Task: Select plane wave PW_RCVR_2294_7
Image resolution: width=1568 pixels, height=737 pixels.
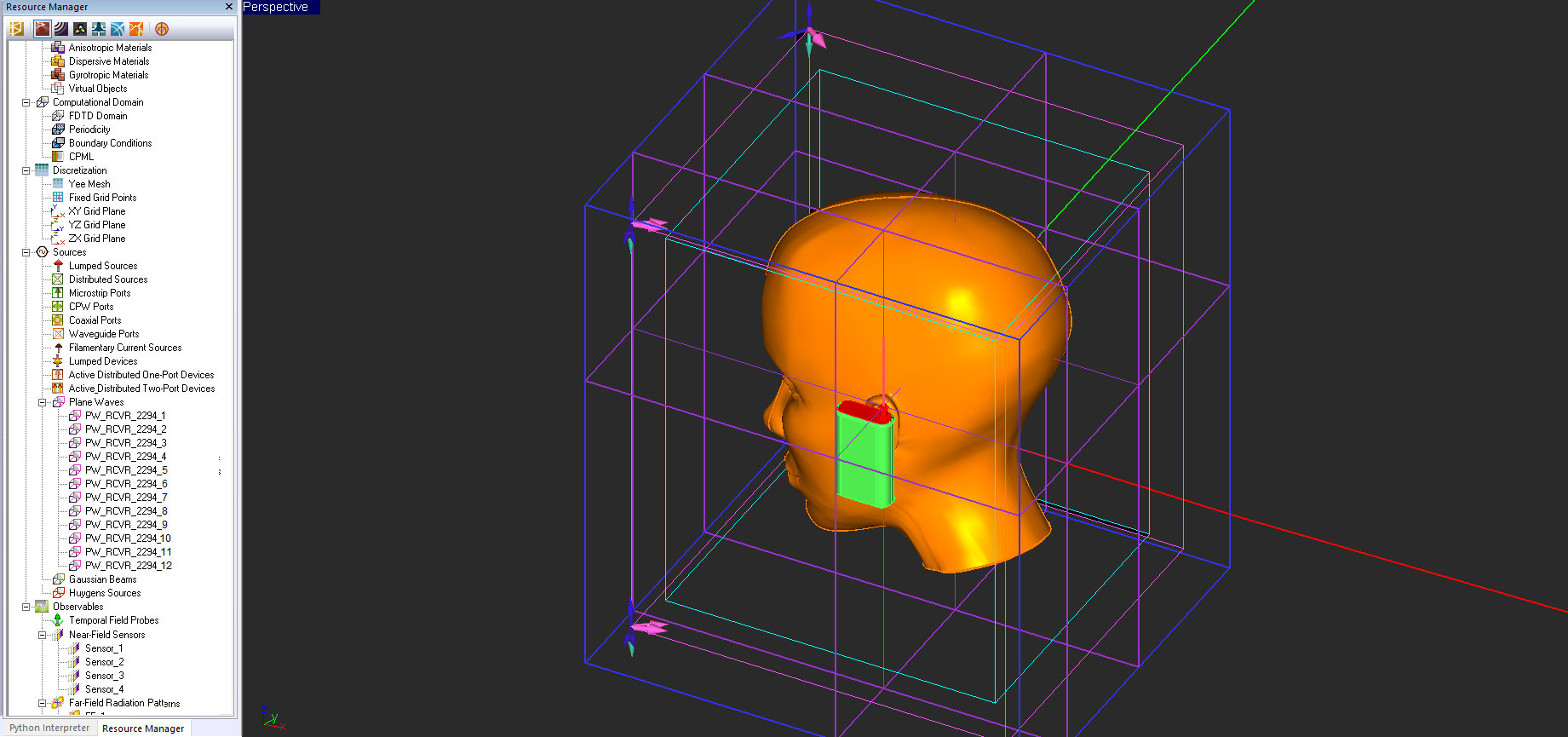Action: (126, 498)
